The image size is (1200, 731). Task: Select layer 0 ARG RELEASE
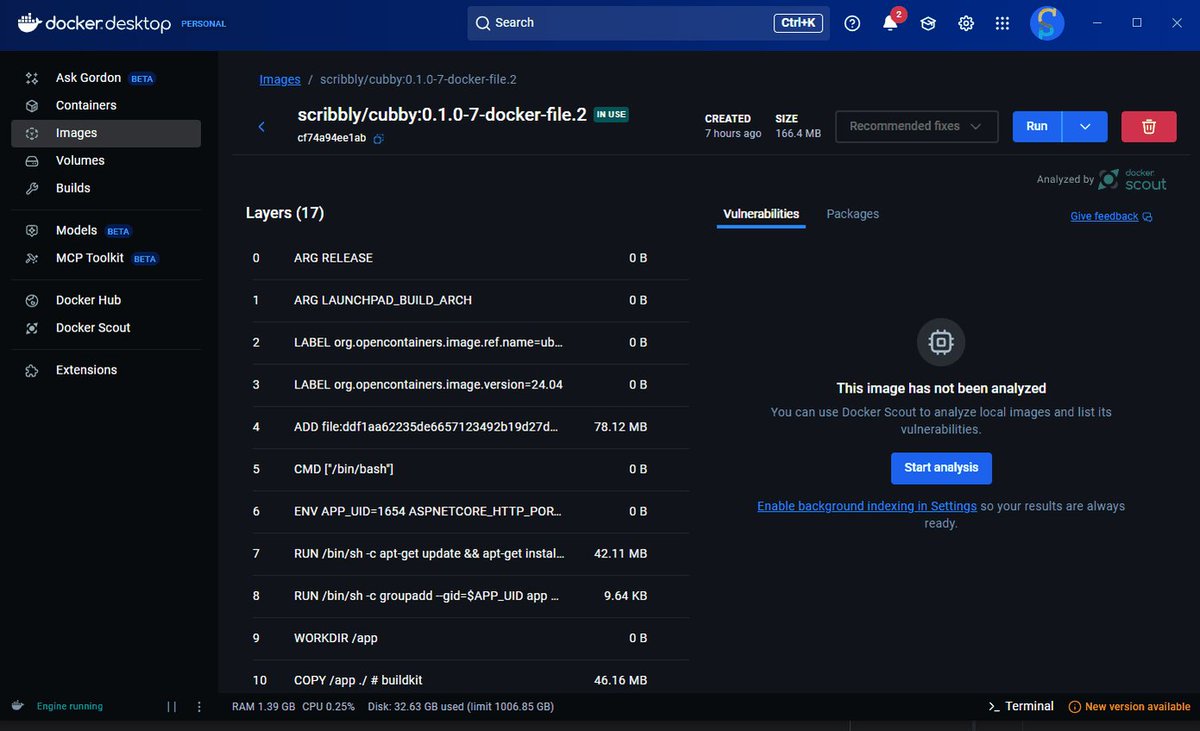point(467,258)
